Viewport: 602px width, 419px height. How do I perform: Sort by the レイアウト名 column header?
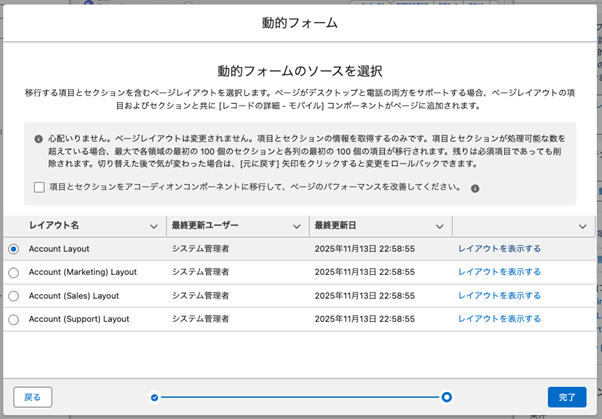pos(54,226)
